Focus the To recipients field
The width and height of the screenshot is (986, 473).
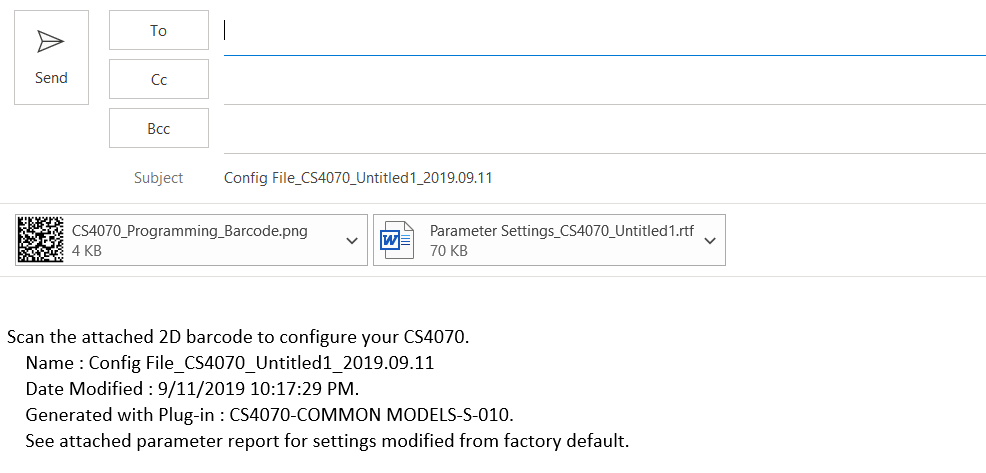click(x=600, y=31)
